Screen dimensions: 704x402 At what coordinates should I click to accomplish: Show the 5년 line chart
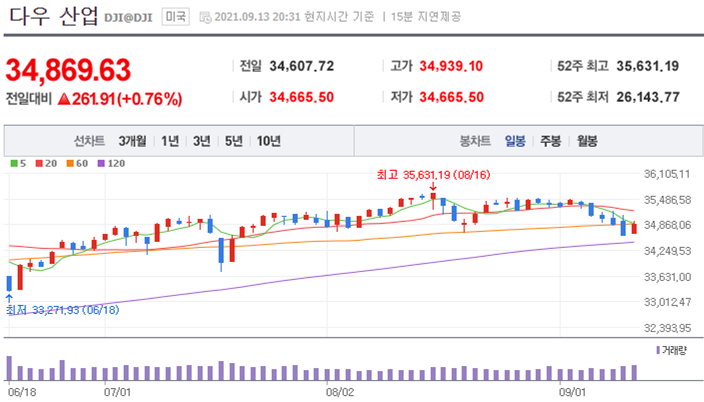tap(233, 141)
